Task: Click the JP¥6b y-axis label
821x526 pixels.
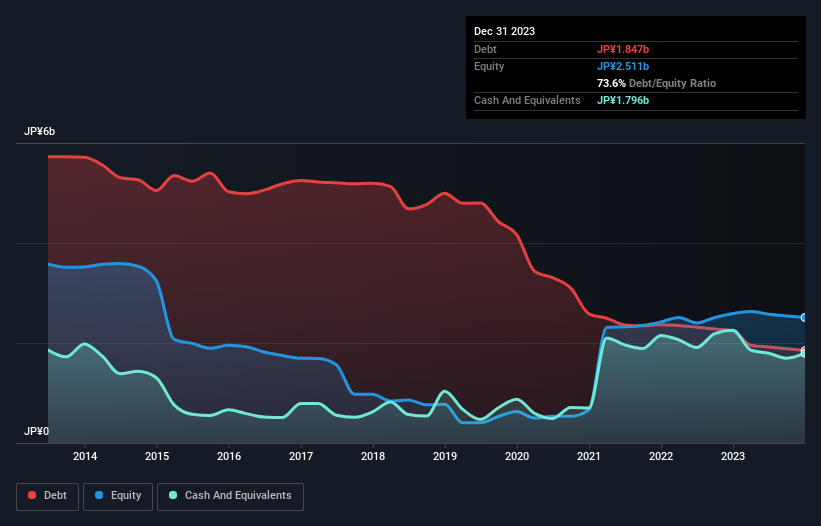Action: (40, 131)
